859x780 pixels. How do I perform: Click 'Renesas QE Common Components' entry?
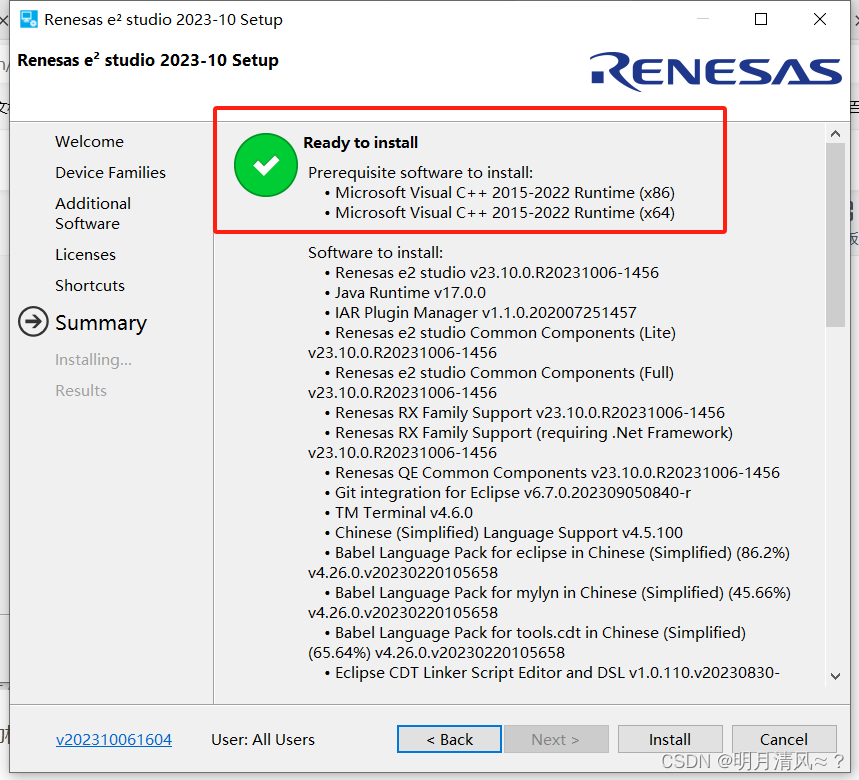tap(557, 473)
